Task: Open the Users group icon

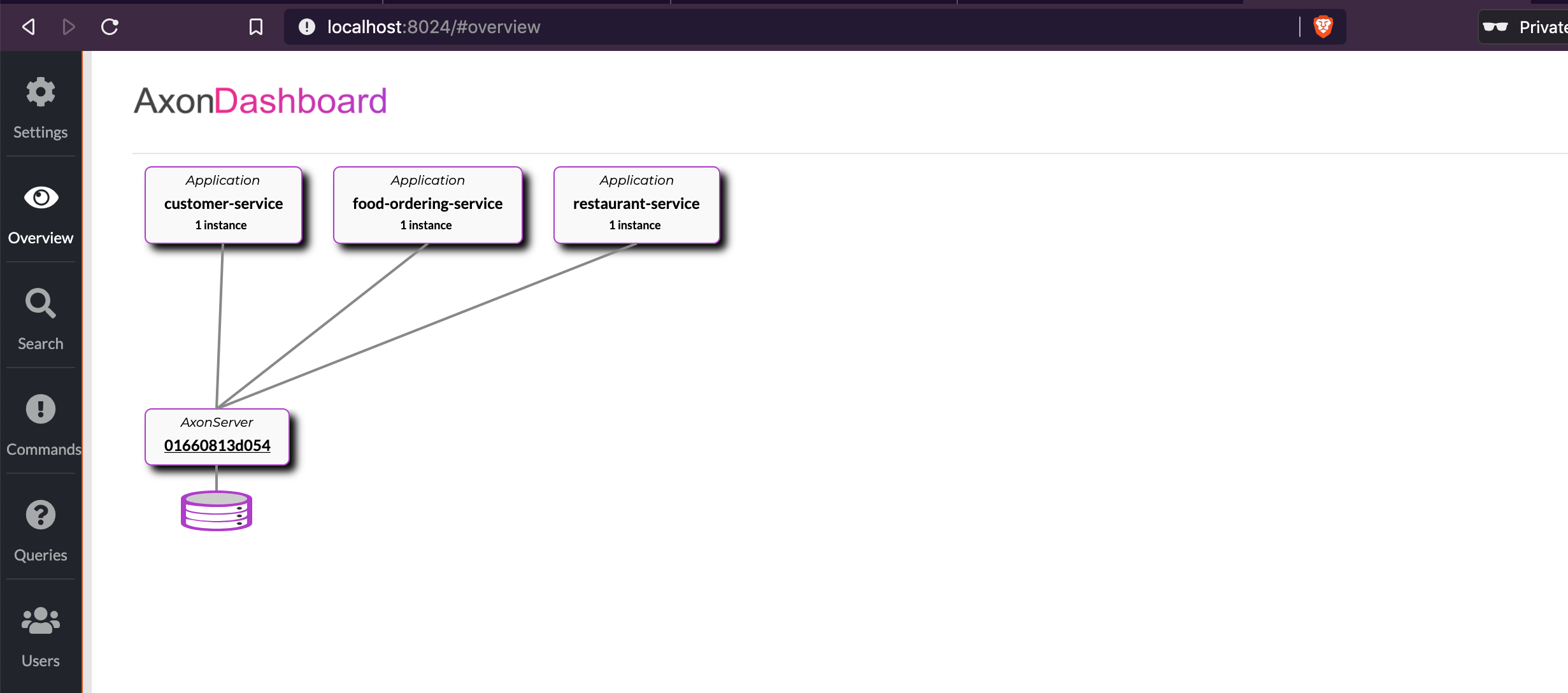Action: [x=40, y=620]
